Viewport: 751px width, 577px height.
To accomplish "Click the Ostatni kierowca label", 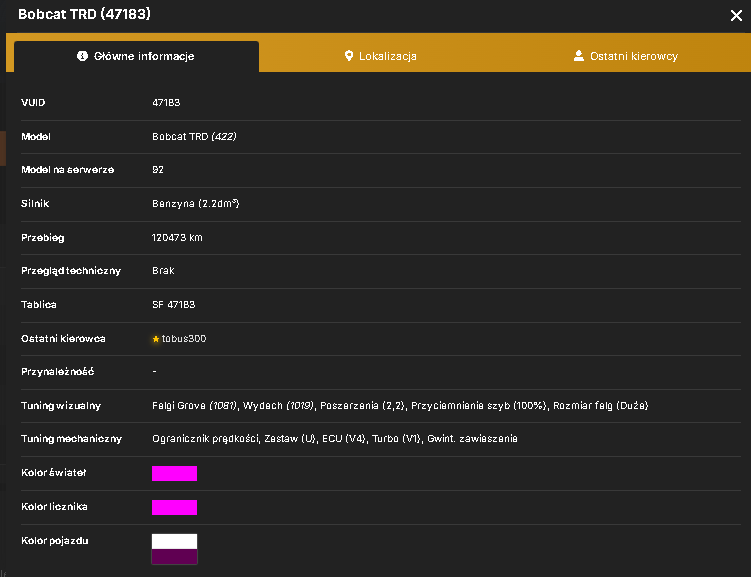I will click(63, 339).
